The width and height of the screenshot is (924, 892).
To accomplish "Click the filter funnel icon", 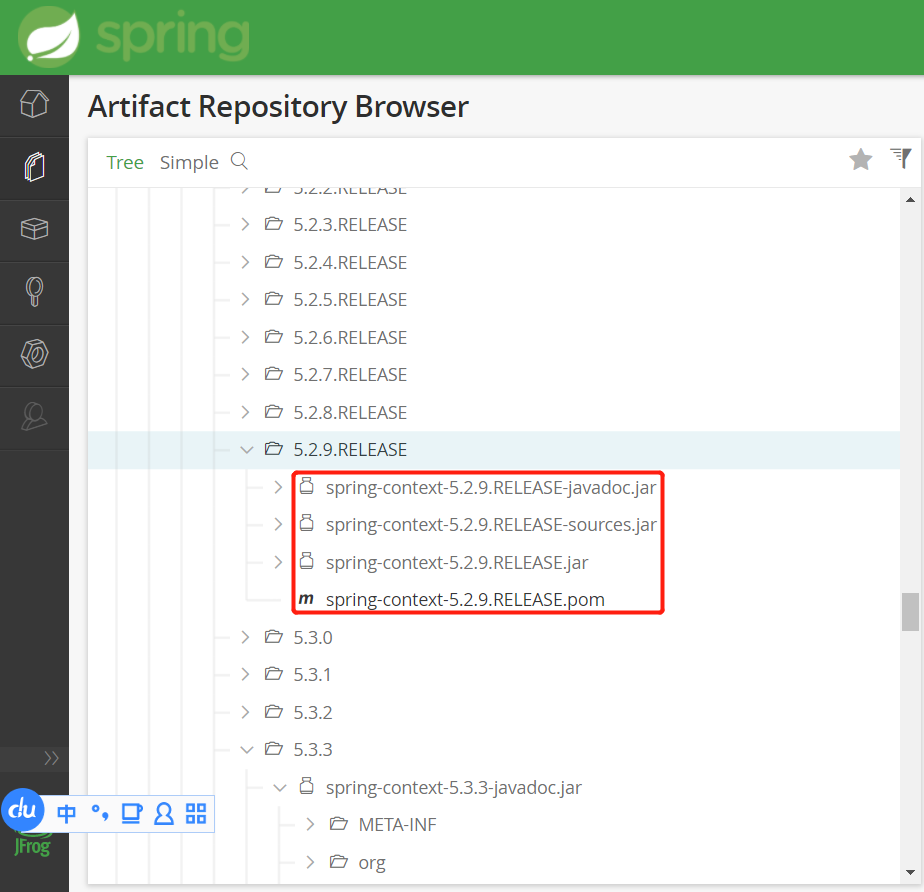I will pos(901,158).
